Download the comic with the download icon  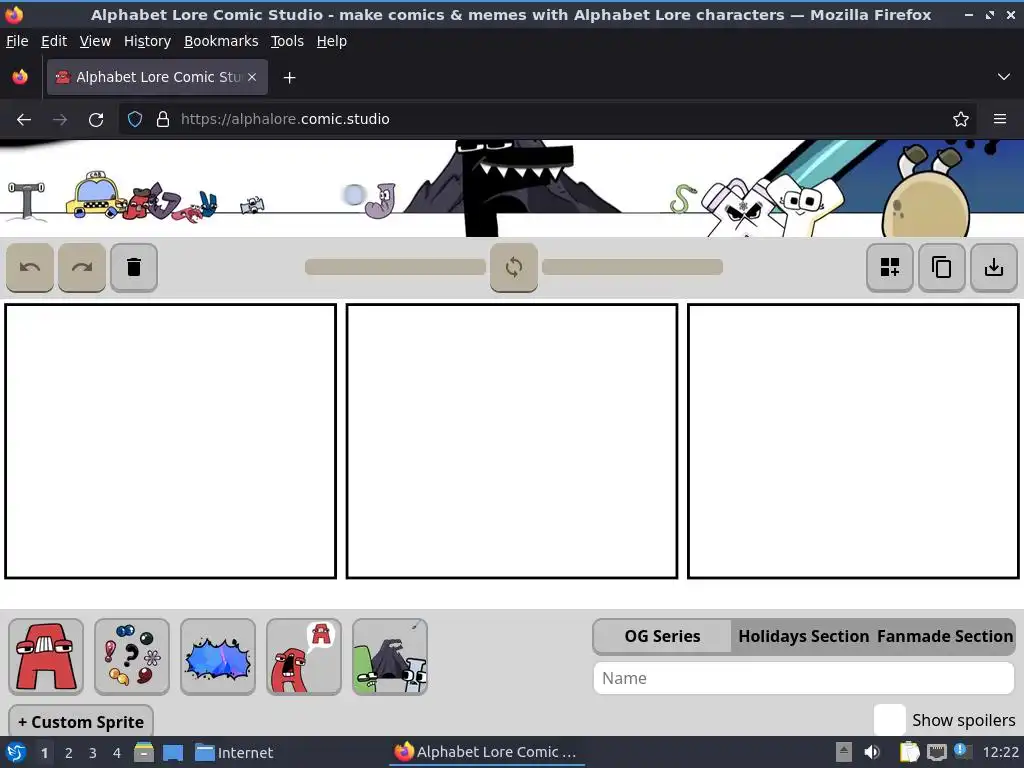993,267
